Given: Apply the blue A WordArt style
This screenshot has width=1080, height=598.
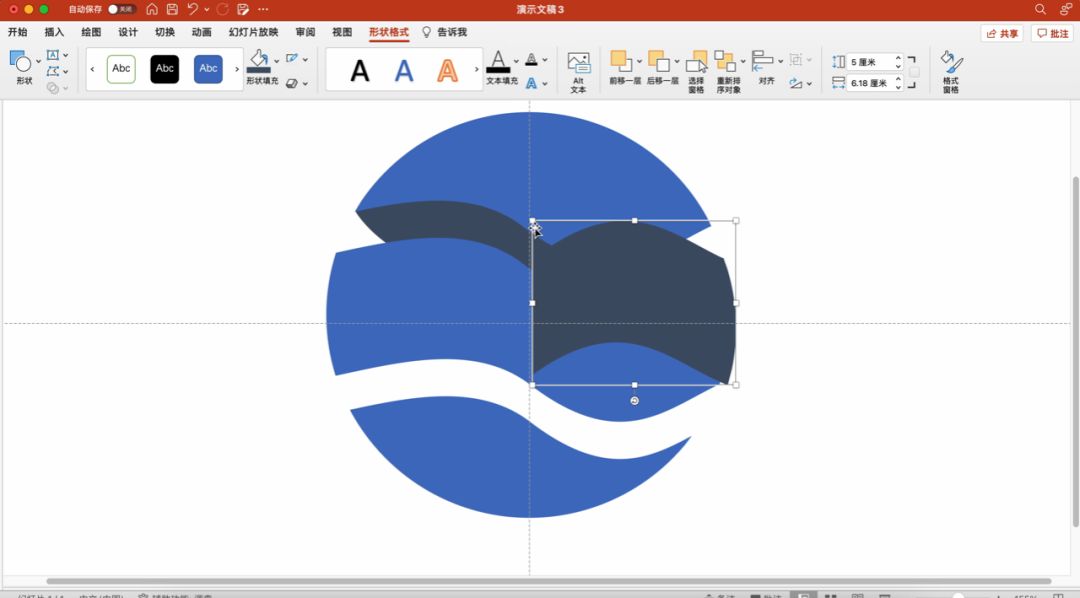Looking at the screenshot, I should (404, 70).
